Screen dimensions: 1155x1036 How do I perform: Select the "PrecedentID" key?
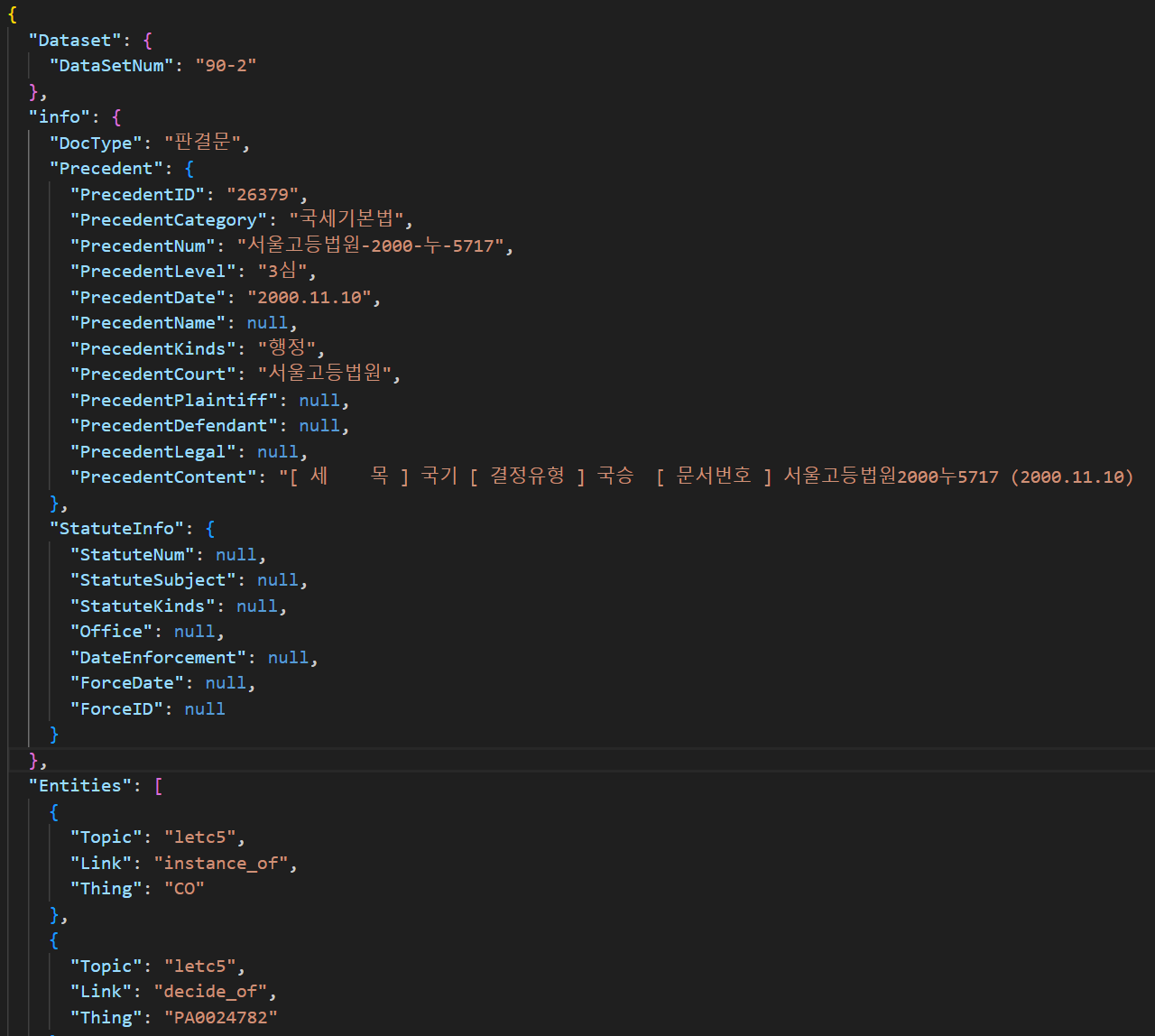tap(138, 195)
